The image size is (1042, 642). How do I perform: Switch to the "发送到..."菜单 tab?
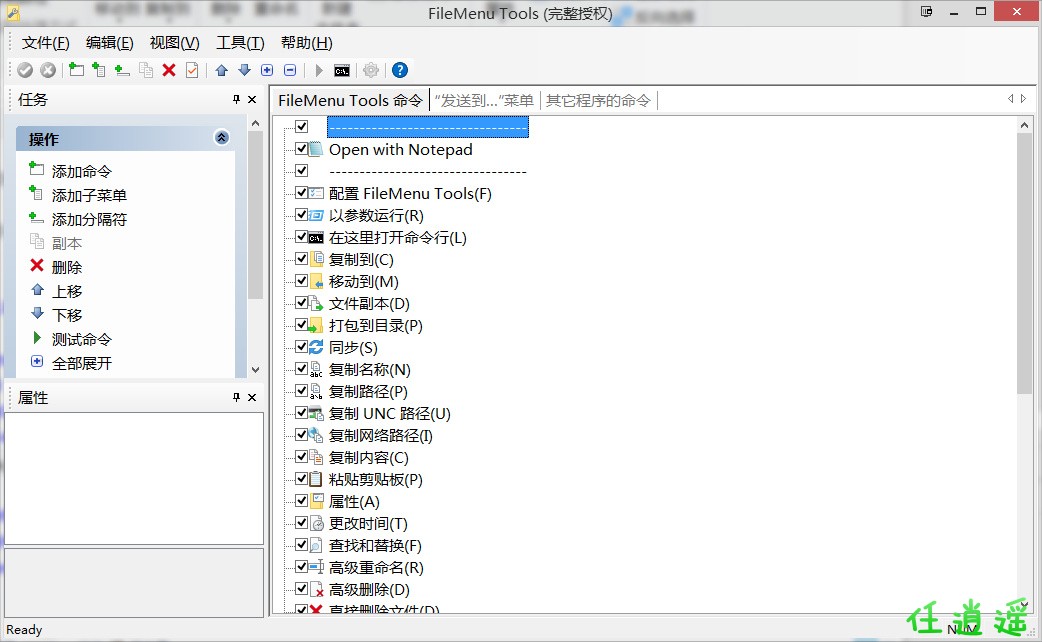coord(484,100)
